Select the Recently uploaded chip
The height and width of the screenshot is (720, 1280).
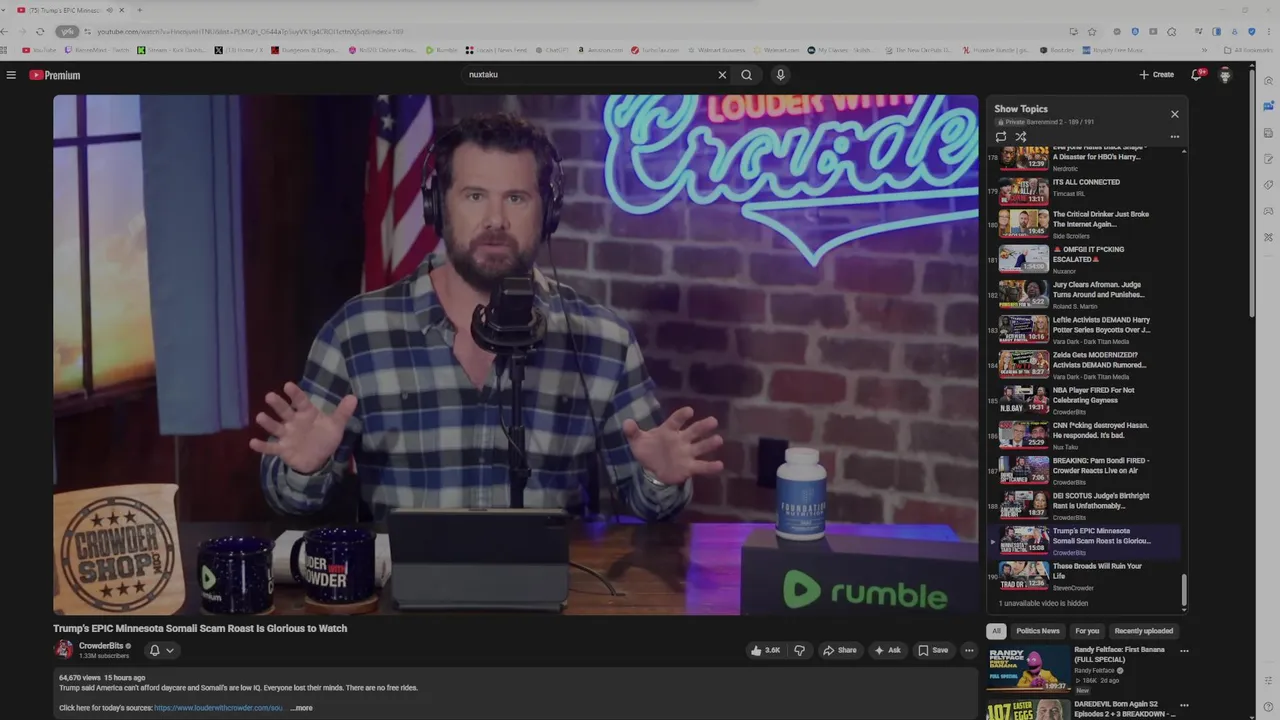[x=1144, y=631]
